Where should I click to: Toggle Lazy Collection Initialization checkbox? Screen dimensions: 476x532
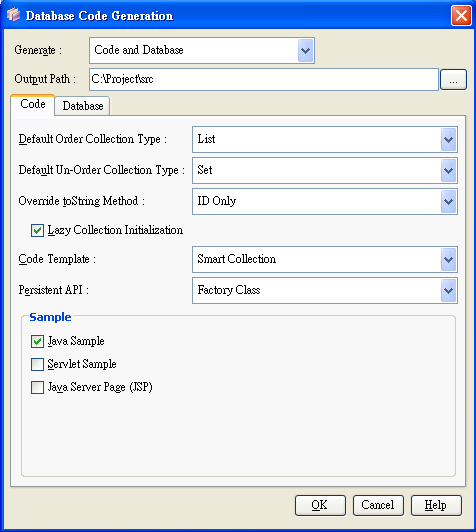(x=37, y=230)
